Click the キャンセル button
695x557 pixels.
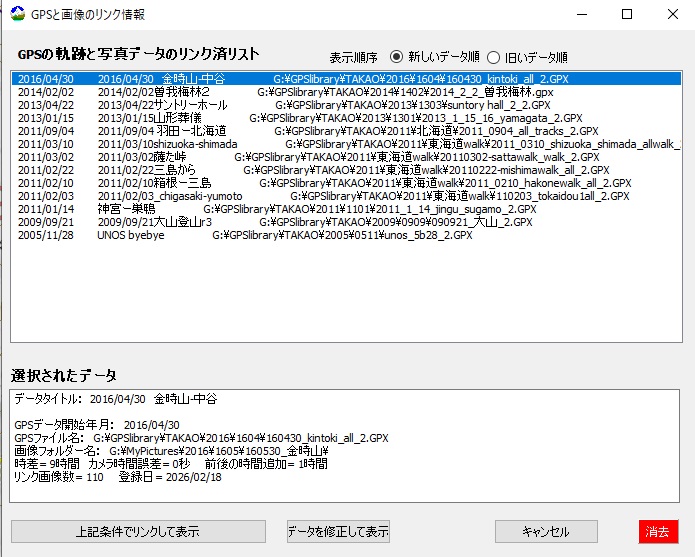pyautogui.click(x=545, y=531)
